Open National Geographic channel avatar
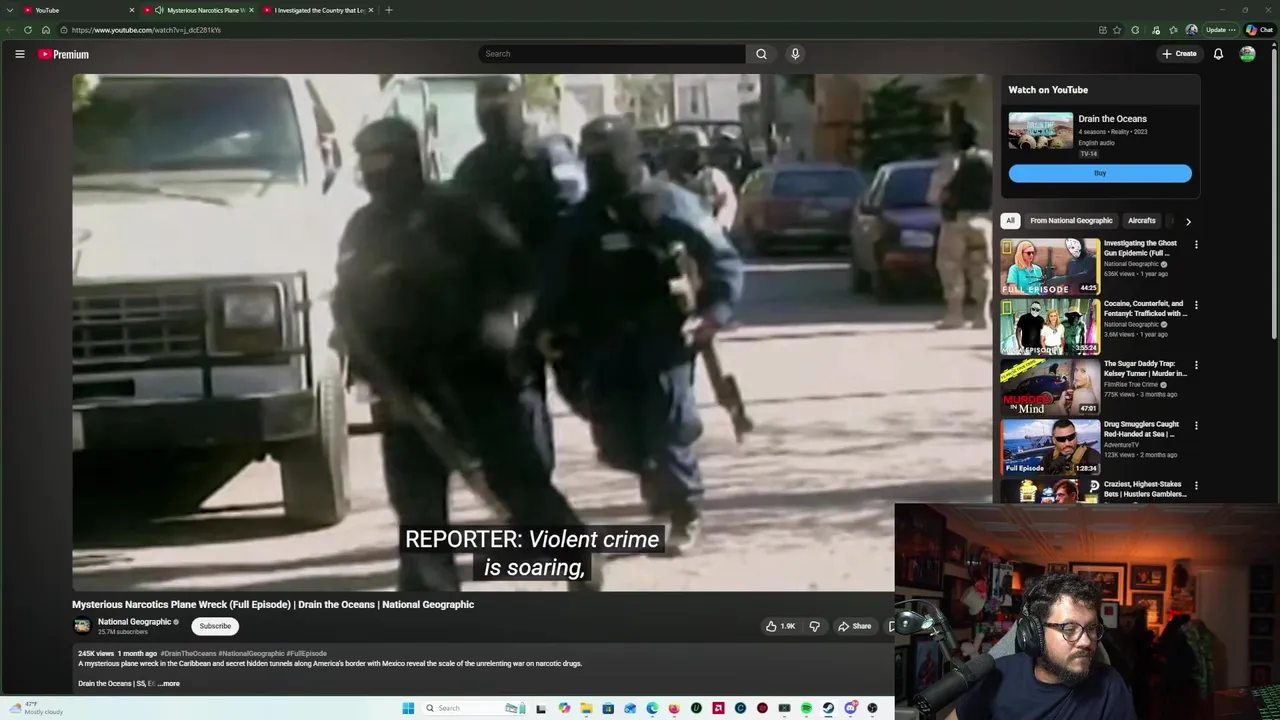The width and height of the screenshot is (1280, 720). click(82, 626)
